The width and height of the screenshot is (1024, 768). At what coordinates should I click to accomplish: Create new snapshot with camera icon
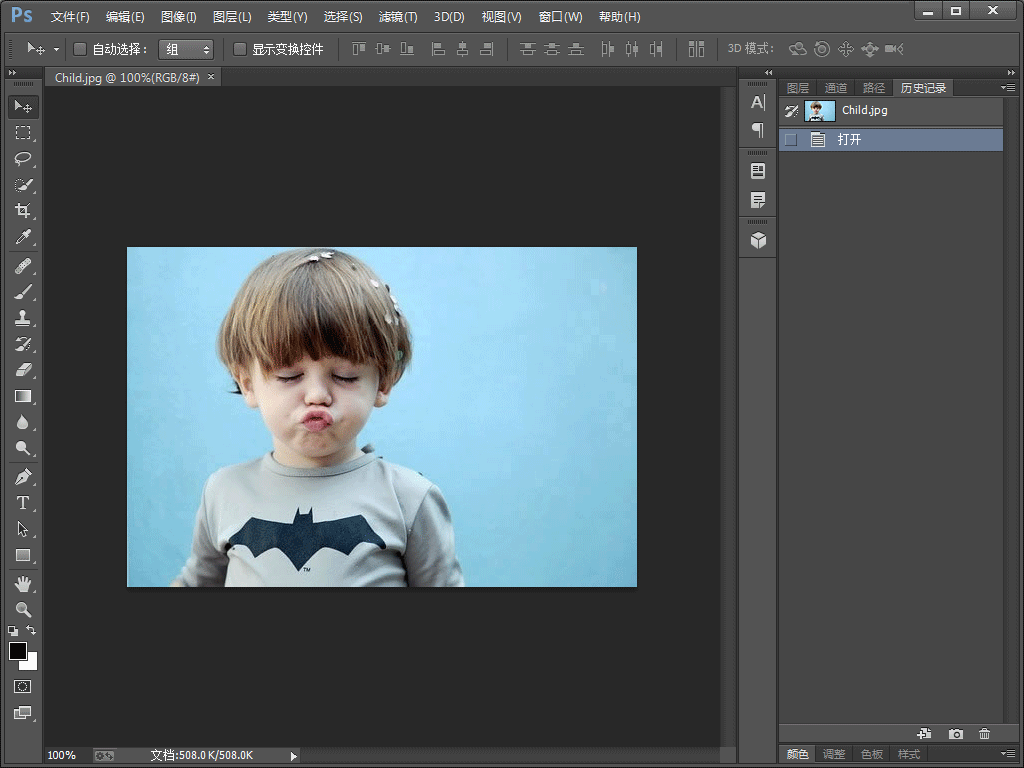point(956,734)
